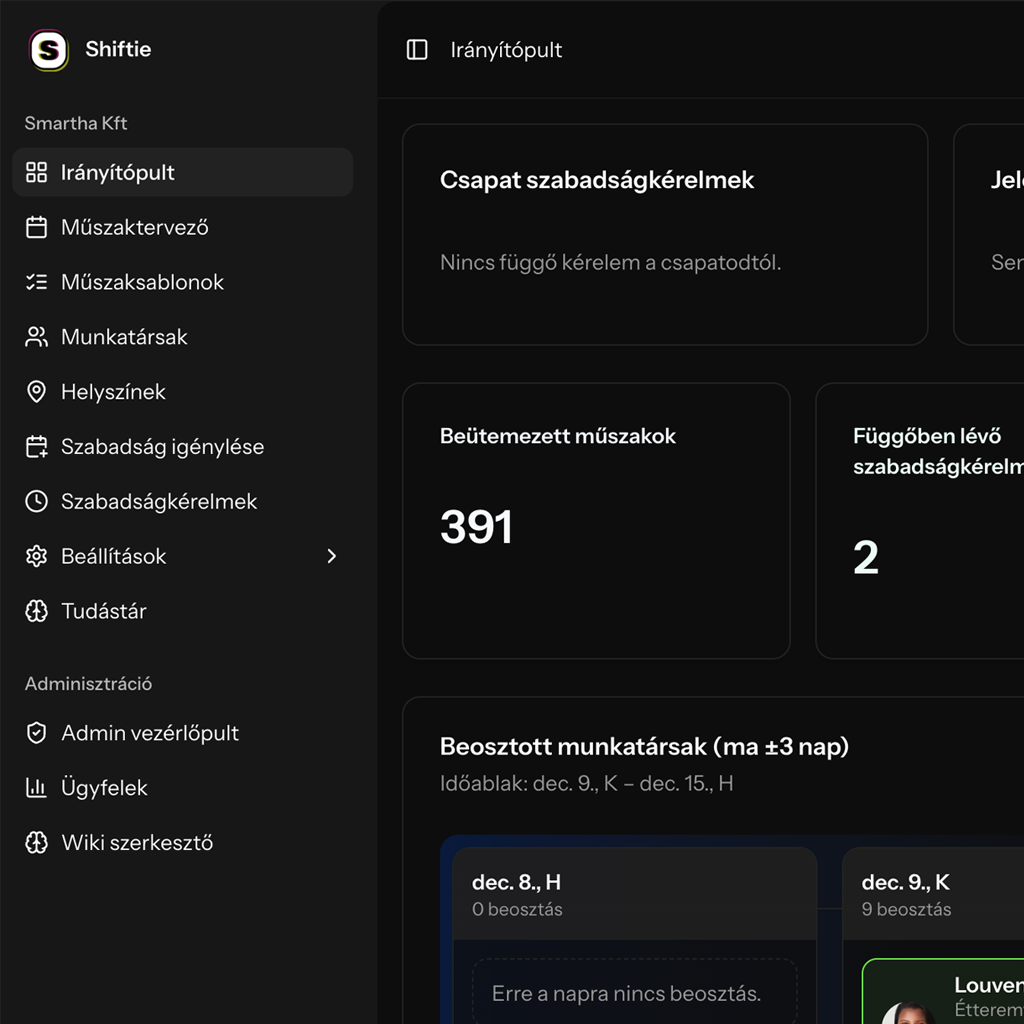
Task: Click the Admin vezérlőpult shield icon
Action: pyautogui.click(x=37, y=733)
